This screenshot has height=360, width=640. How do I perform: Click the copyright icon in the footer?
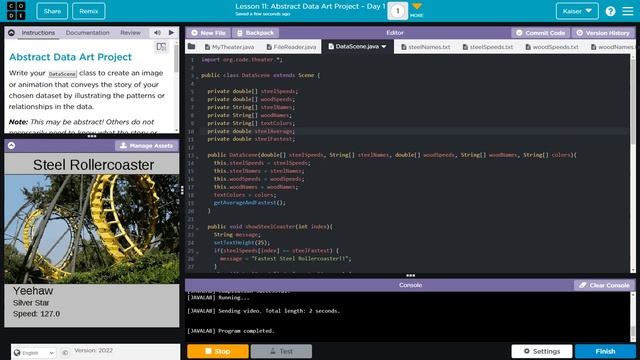pos(65,353)
